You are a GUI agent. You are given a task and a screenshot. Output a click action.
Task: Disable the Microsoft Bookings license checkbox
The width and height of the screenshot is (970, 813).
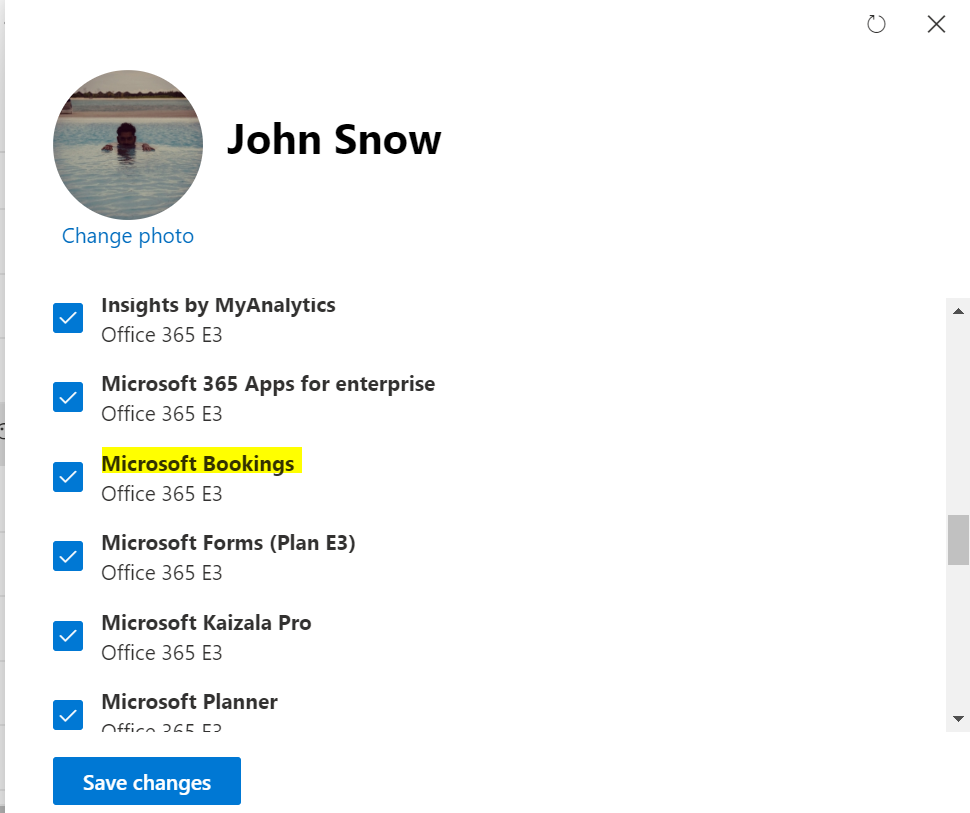pyautogui.click(x=68, y=477)
